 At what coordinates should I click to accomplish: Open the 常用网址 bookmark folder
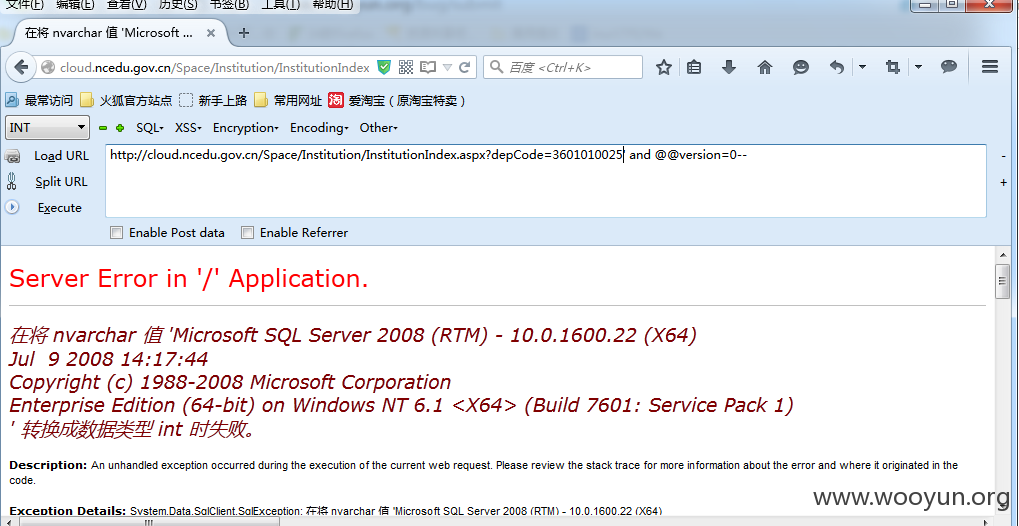tap(288, 100)
